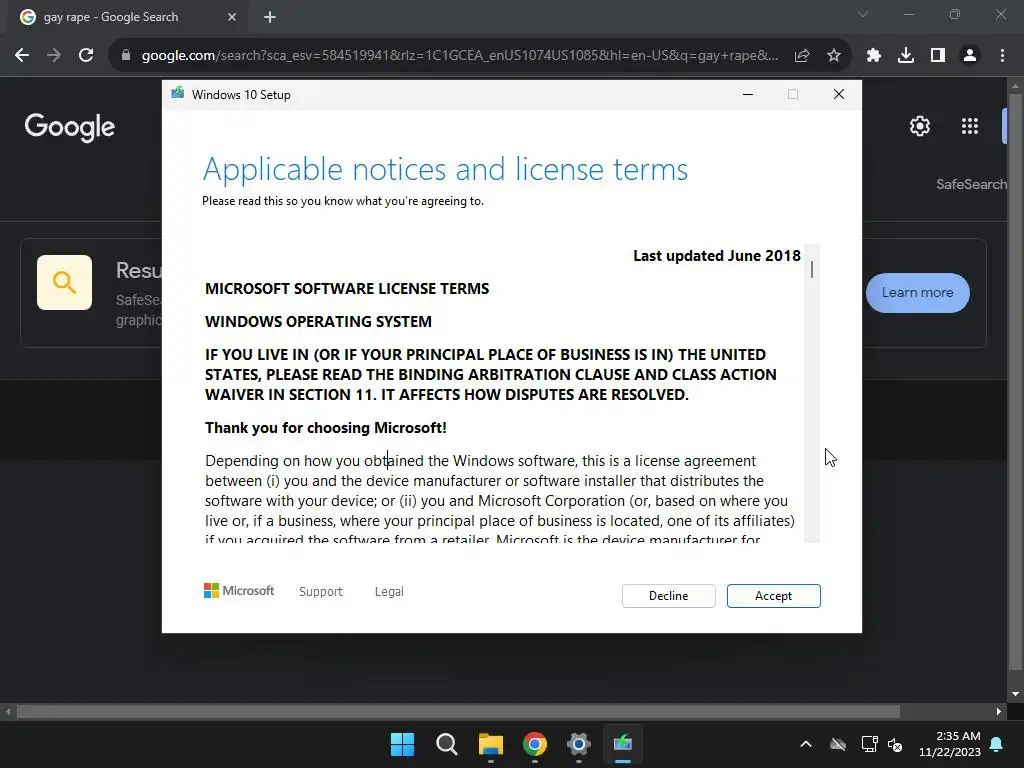The width and height of the screenshot is (1024, 768).
Task: Click Chrome horizontal scrollbar thumb
Action: [458, 711]
